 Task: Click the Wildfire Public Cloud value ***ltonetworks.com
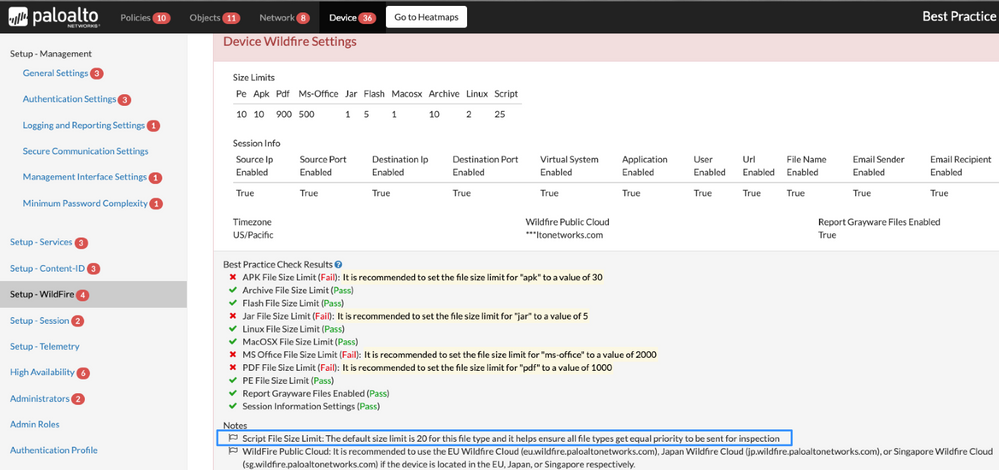click(564, 235)
